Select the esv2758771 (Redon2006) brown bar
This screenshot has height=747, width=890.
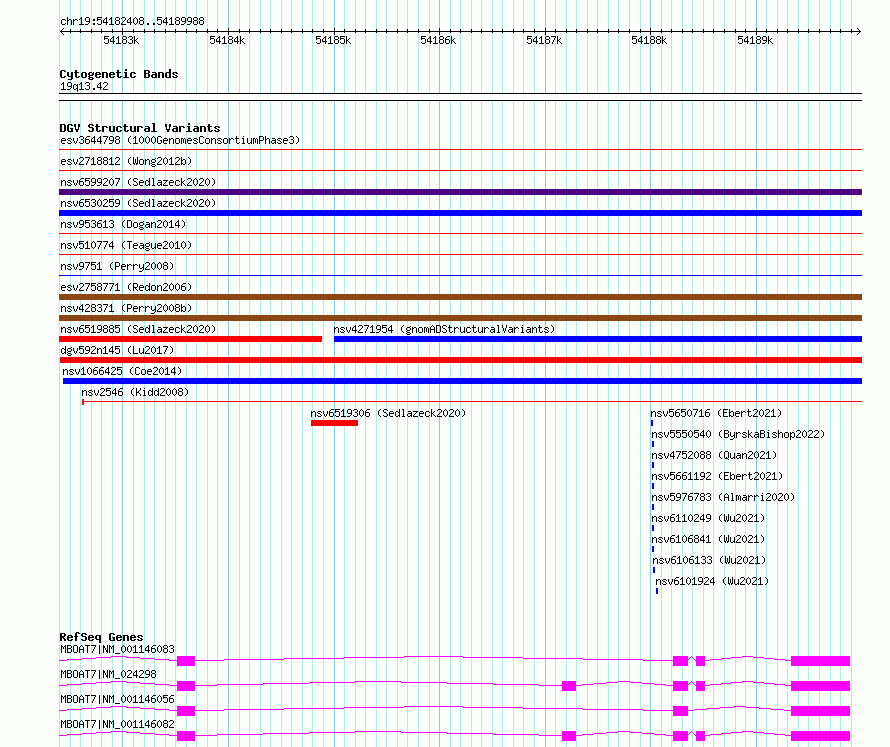(x=460, y=297)
